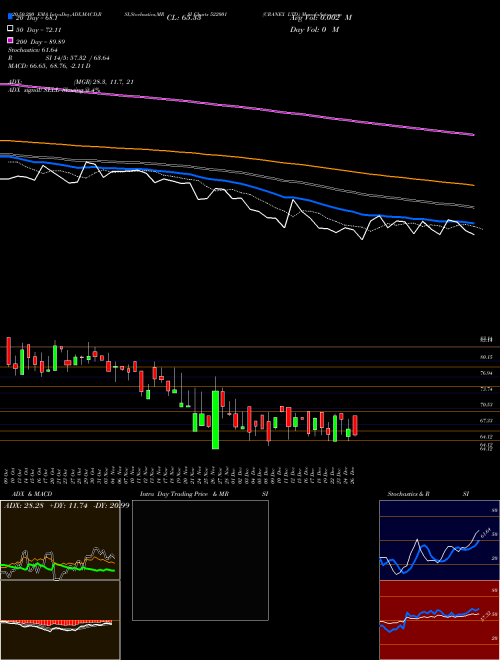Click the 80.15 price axis label
The height and width of the screenshot is (660, 500).
pyautogui.click(x=486, y=357)
